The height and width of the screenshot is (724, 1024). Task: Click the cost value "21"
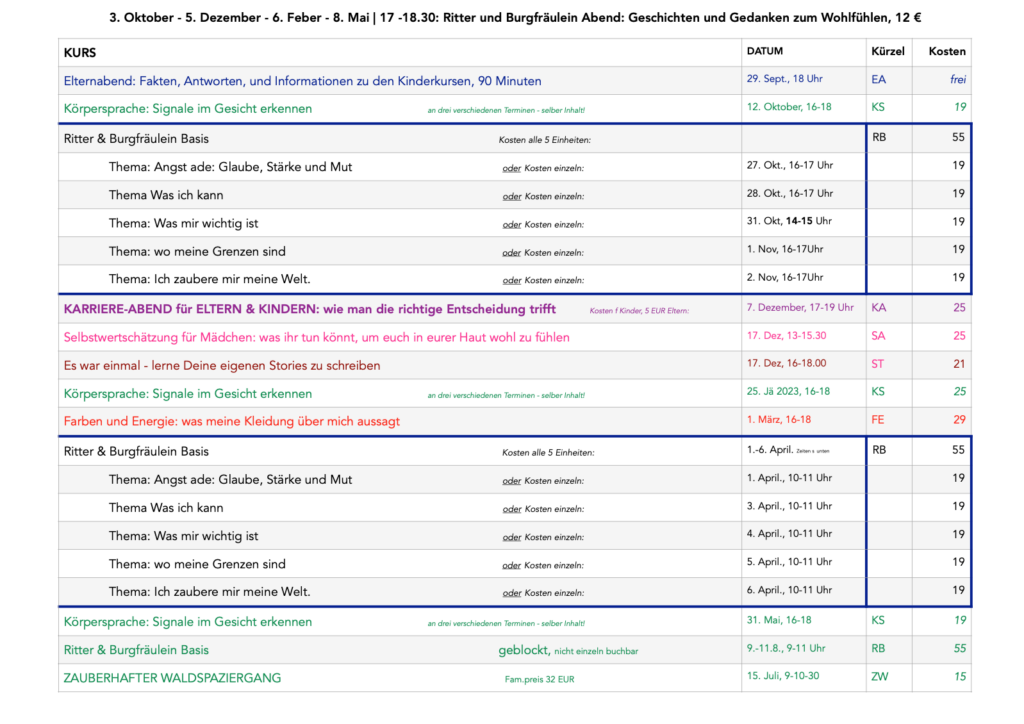959,364
